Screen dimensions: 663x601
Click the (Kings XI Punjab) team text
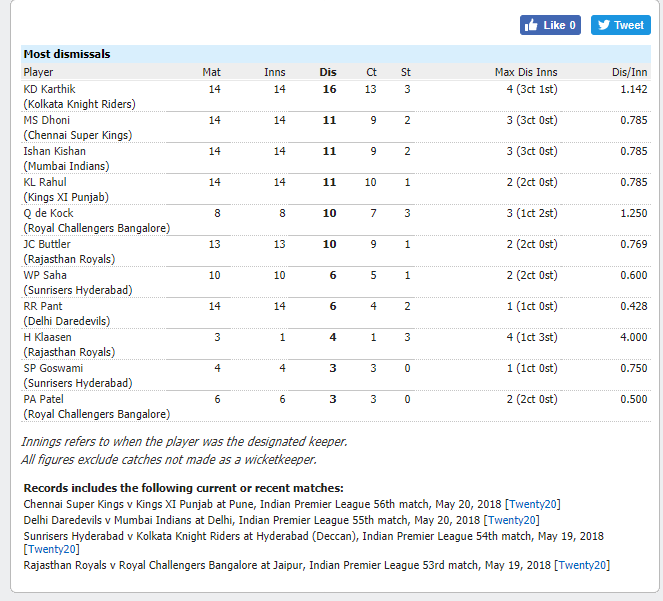66,197
